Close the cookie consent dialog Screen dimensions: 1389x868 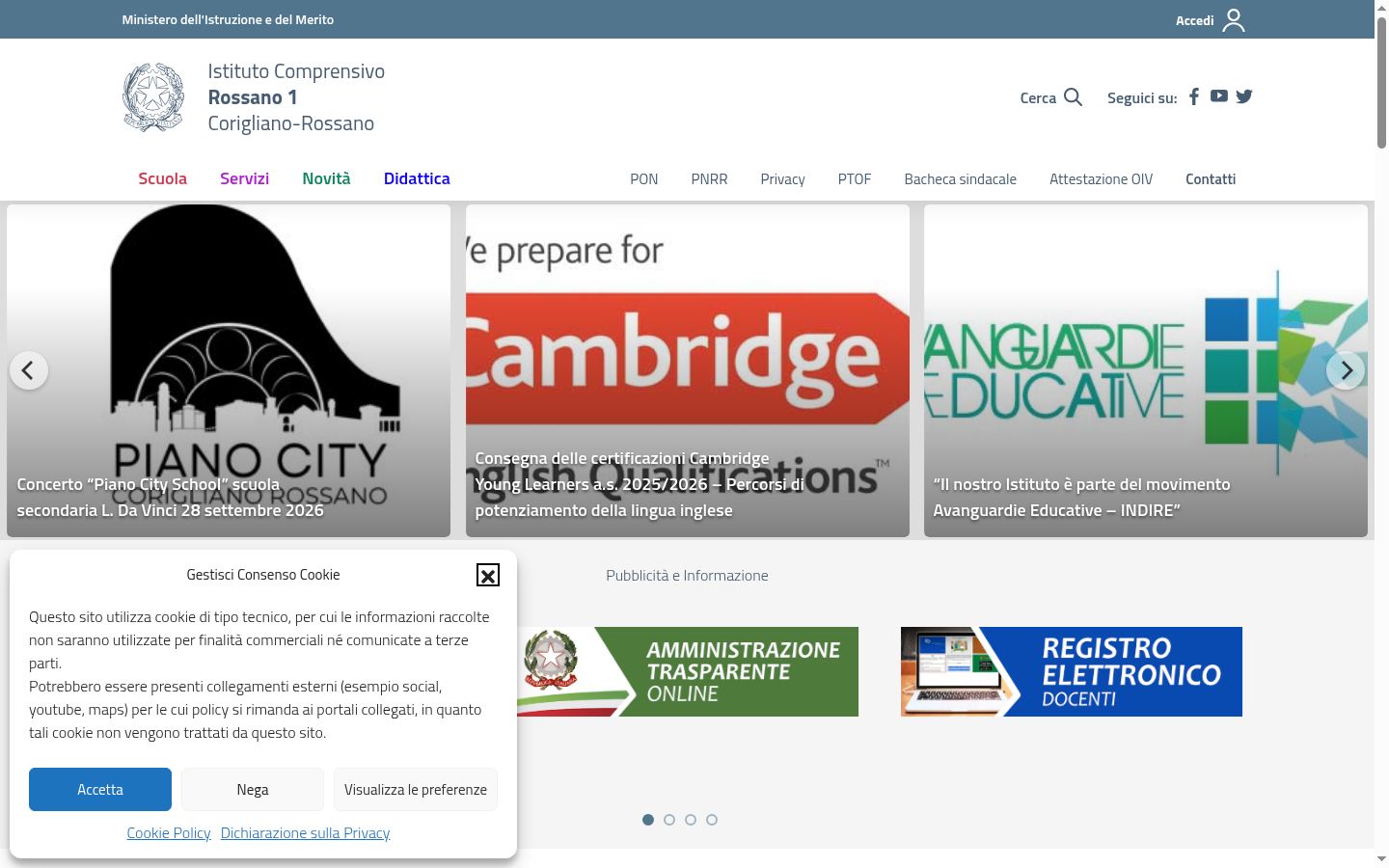[488, 575]
